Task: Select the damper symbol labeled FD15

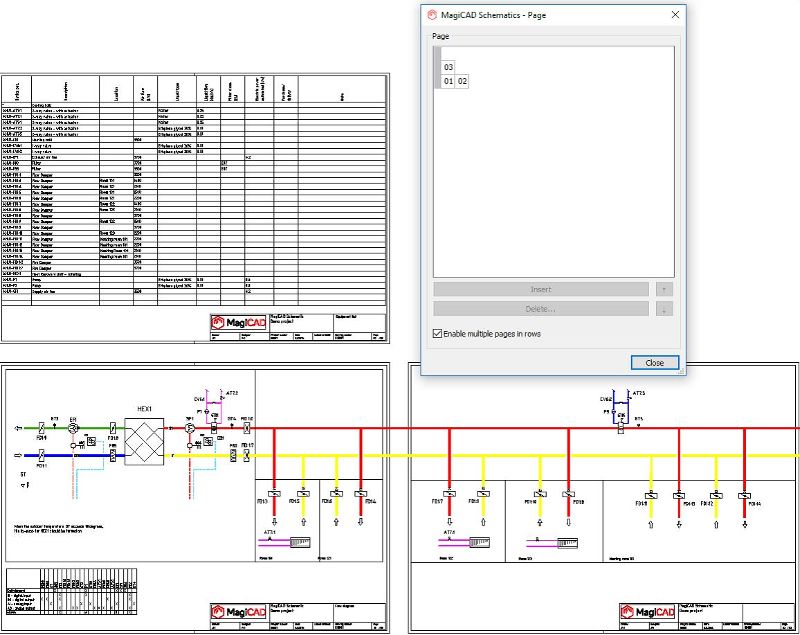Action: point(304,494)
